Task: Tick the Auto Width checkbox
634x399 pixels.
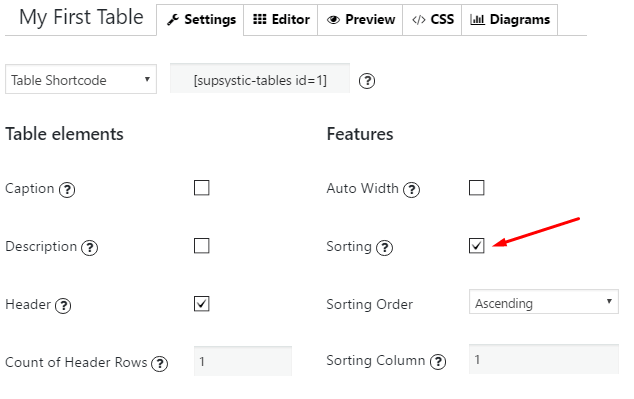Action: point(477,188)
